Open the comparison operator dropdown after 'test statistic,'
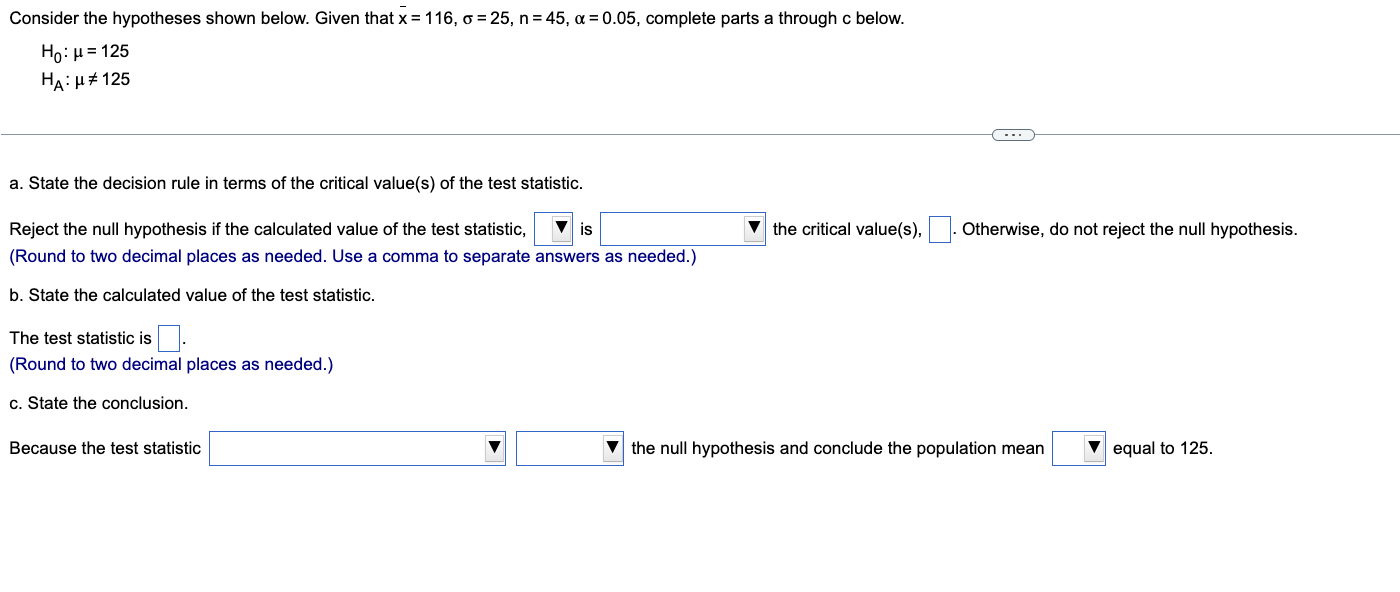The height and width of the screenshot is (592, 1400). coord(552,228)
